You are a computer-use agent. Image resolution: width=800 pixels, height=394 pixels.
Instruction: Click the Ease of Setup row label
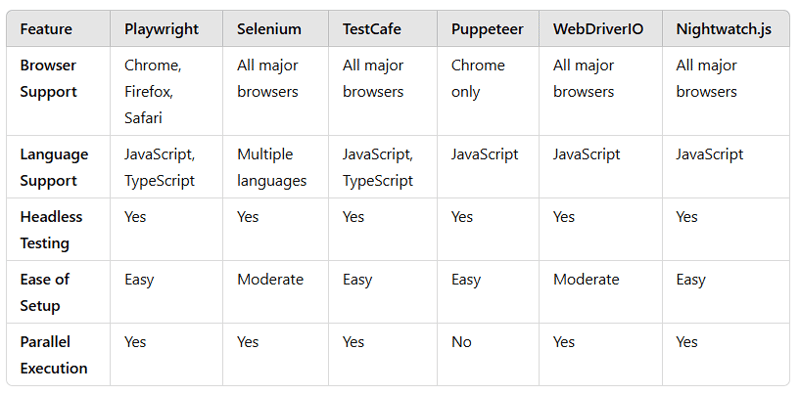tap(45, 292)
